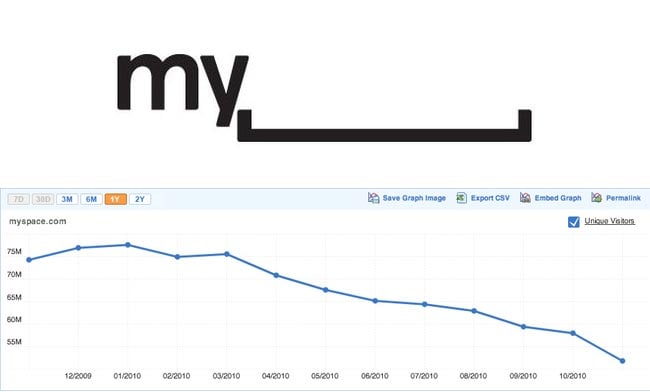Click the myspace.com graph title
This screenshot has height=392, width=650.
(38, 221)
